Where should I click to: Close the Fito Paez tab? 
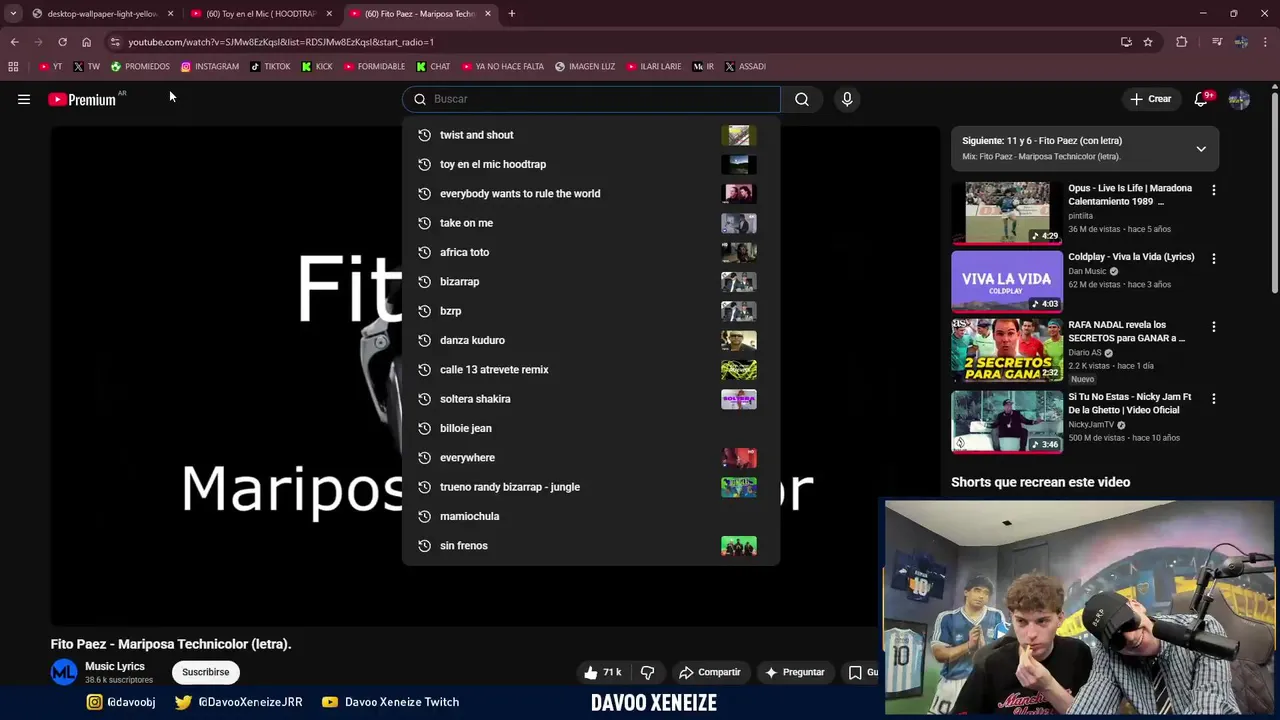pos(488,14)
